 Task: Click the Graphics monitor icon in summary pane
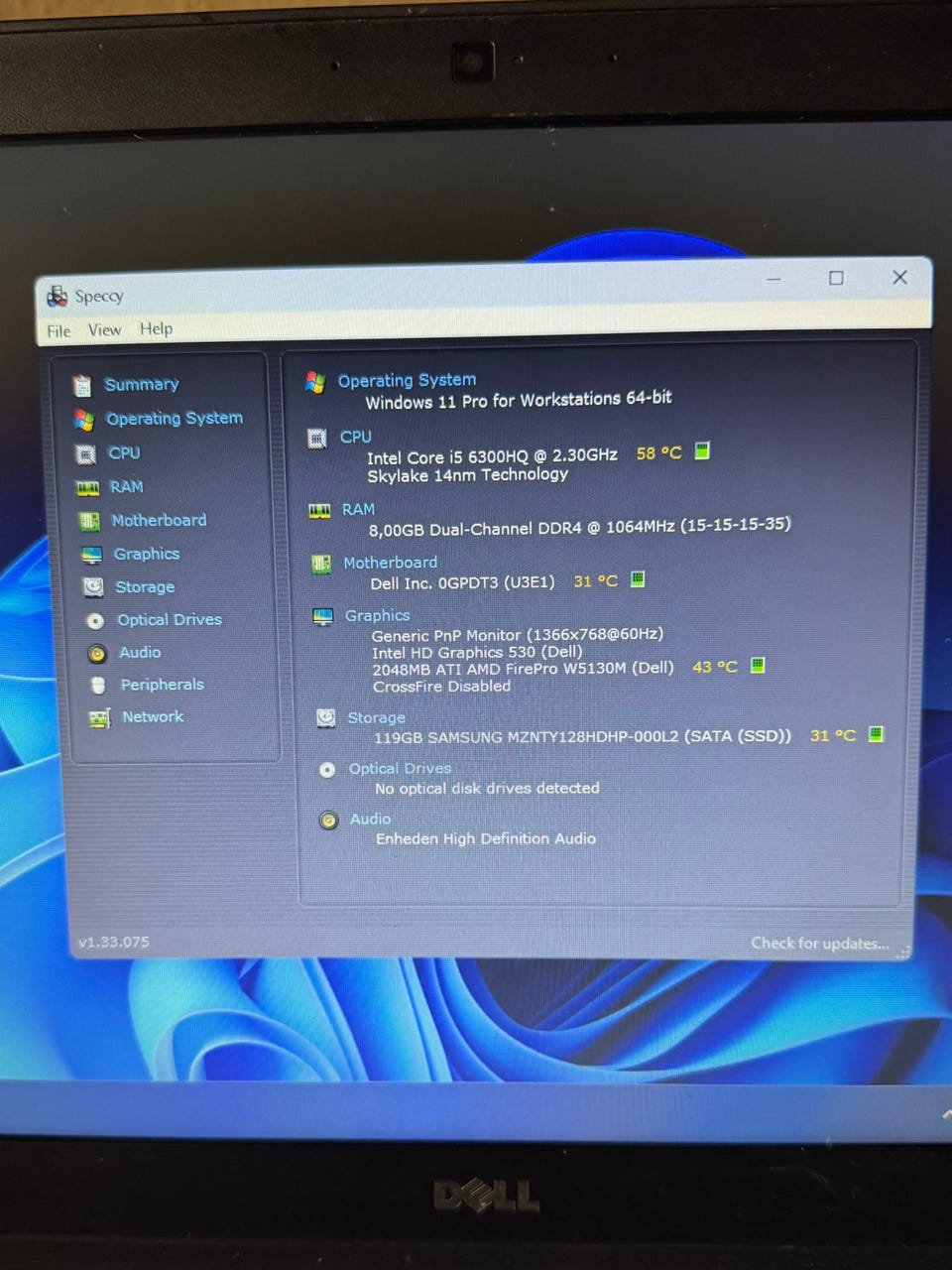pos(323,617)
